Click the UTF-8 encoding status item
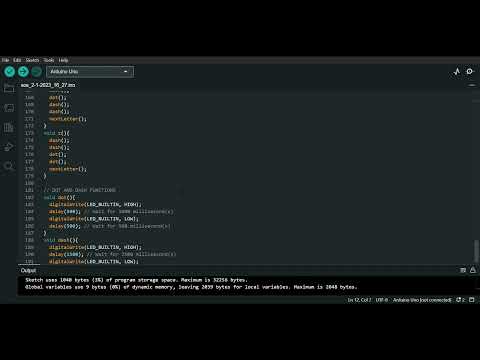Viewport: 480px width, 360px height. pos(382,300)
